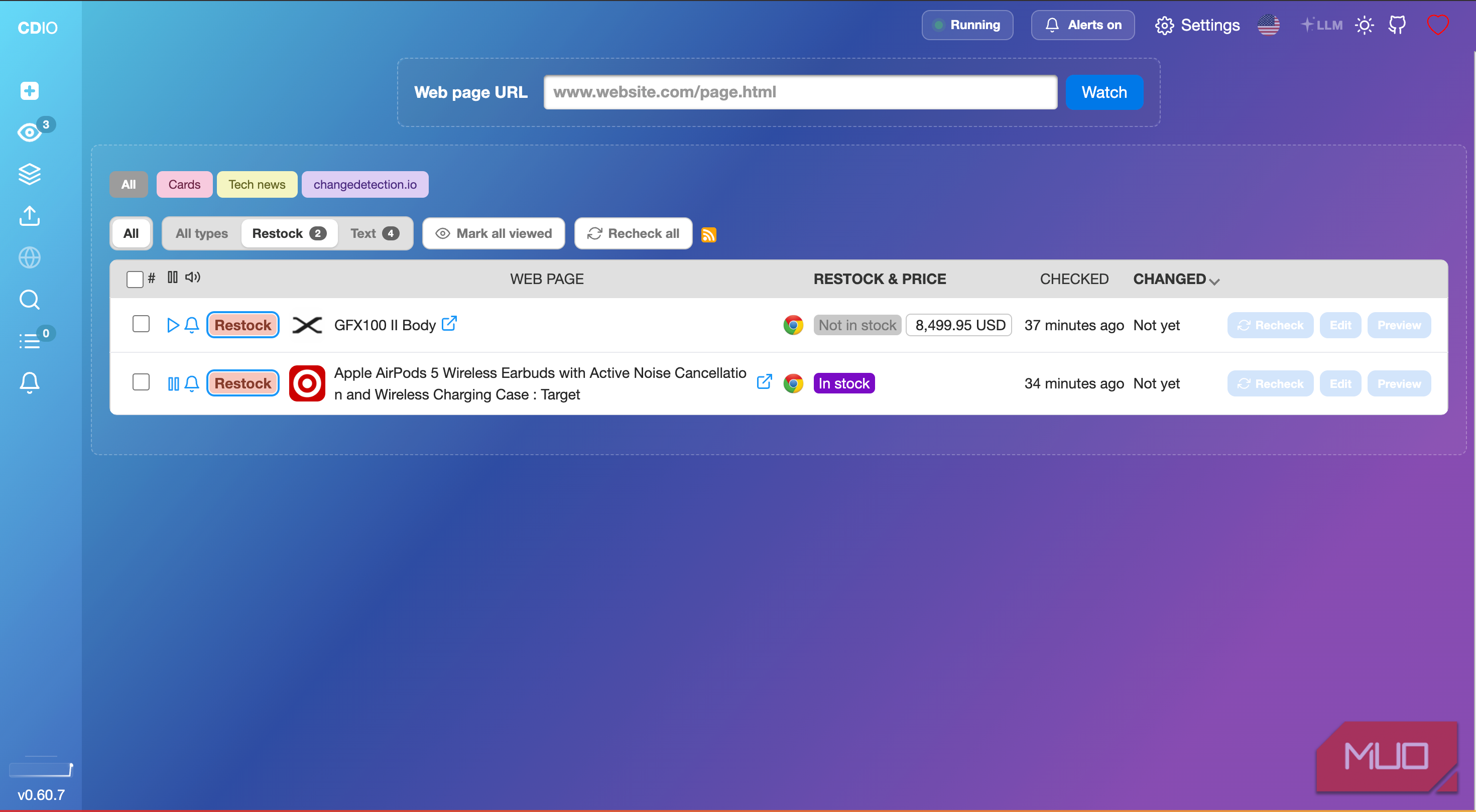Screen dimensions: 1476x812
Task: Click Chrome browser icon in GFX100 II row
Action: click(x=794, y=325)
